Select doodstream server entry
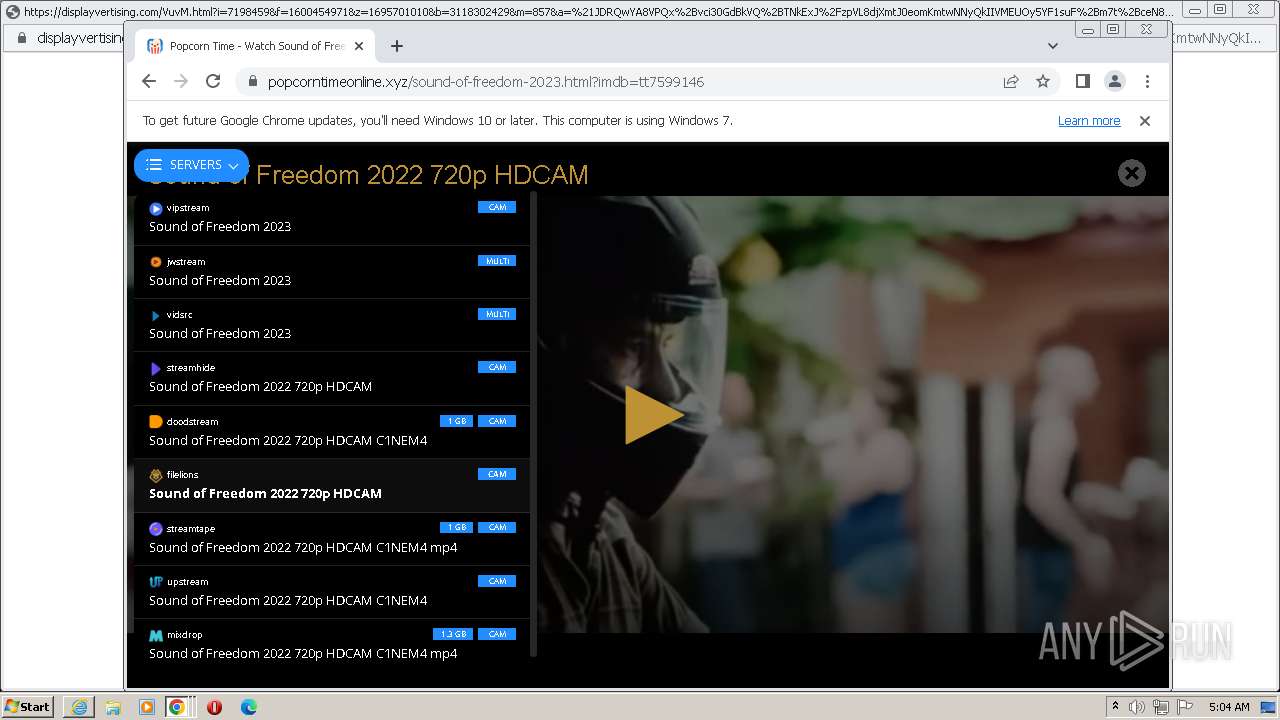Screen dimensions: 1280x720 332,432
